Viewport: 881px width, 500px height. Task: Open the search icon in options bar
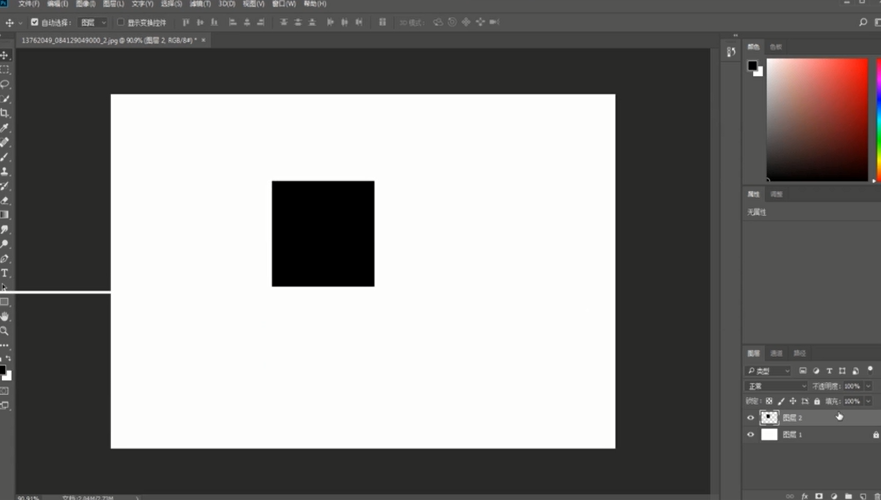863,22
